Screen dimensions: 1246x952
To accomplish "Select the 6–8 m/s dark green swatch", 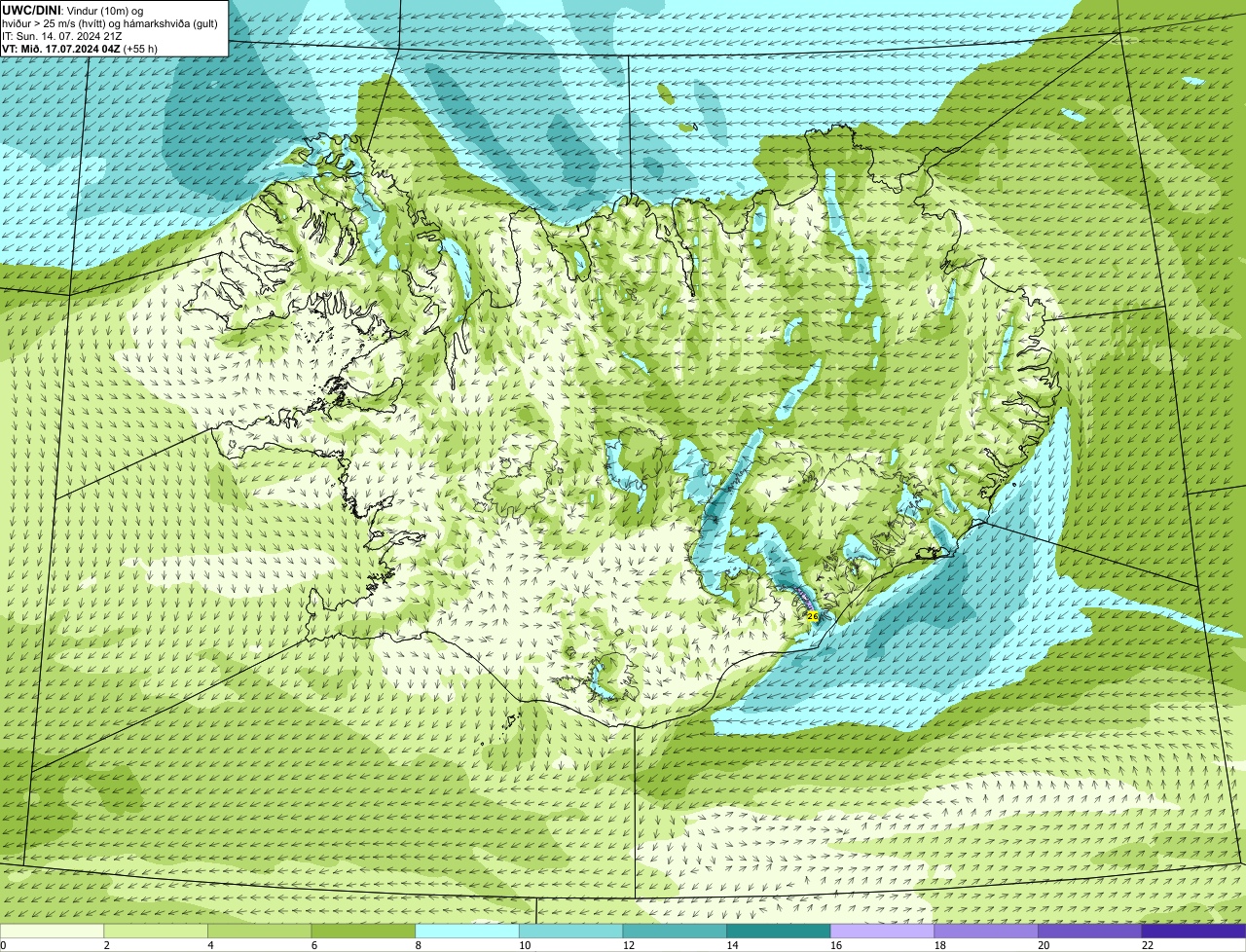I will pos(363,931).
